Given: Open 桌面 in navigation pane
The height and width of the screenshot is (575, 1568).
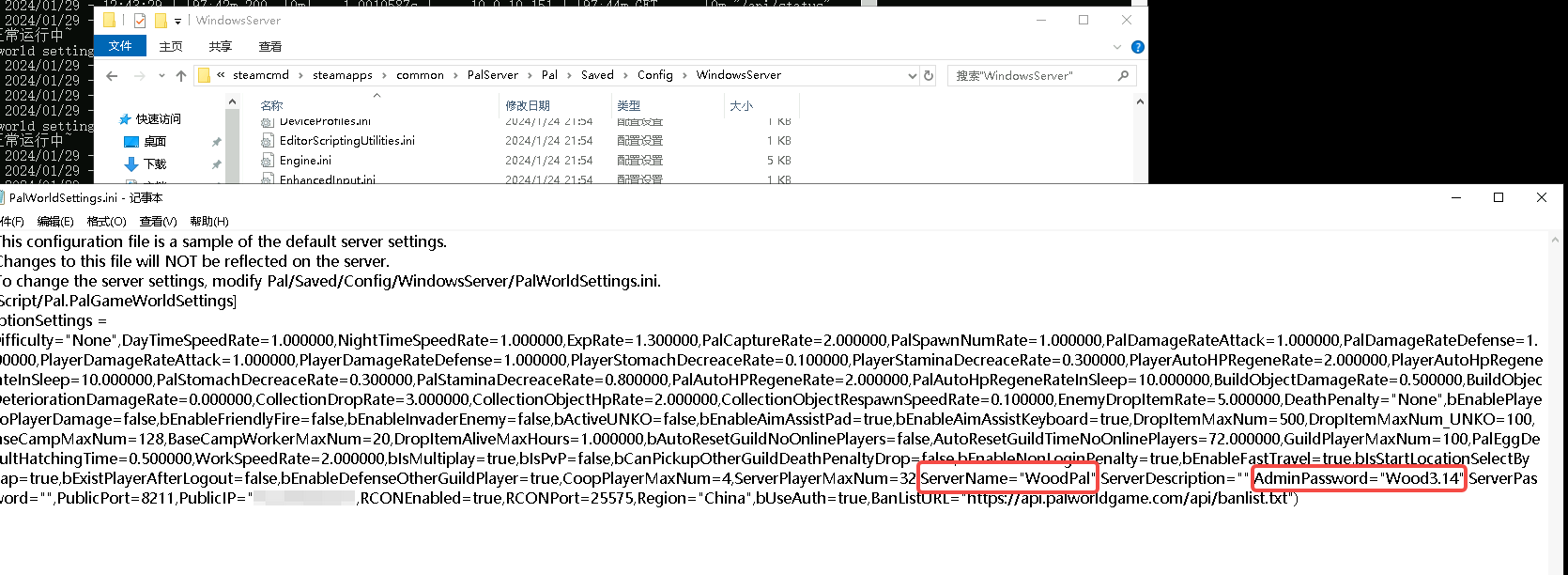Looking at the screenshot, I should pyautogui.click(x=155, y=142).
